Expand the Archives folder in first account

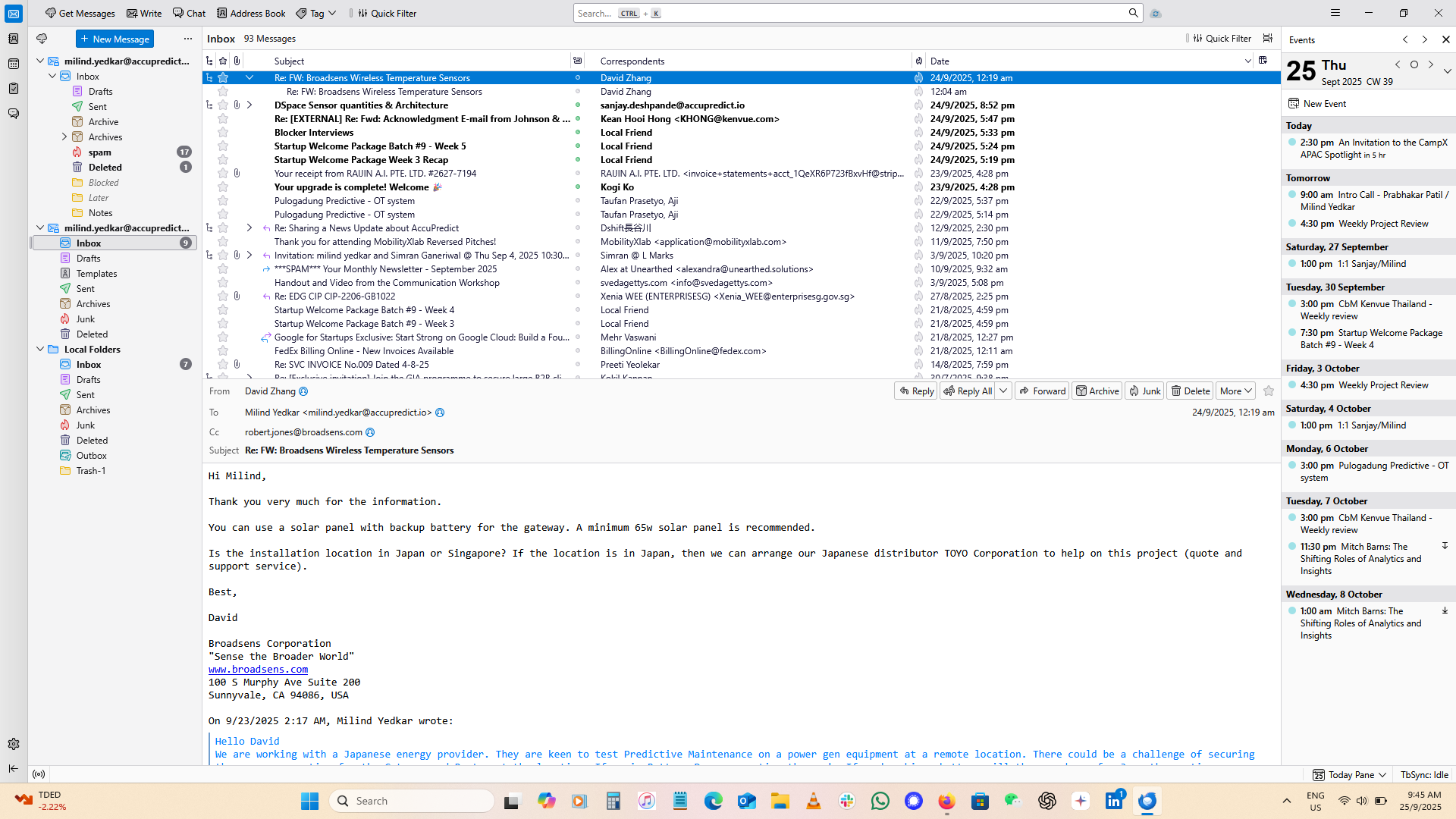point(64,137)
